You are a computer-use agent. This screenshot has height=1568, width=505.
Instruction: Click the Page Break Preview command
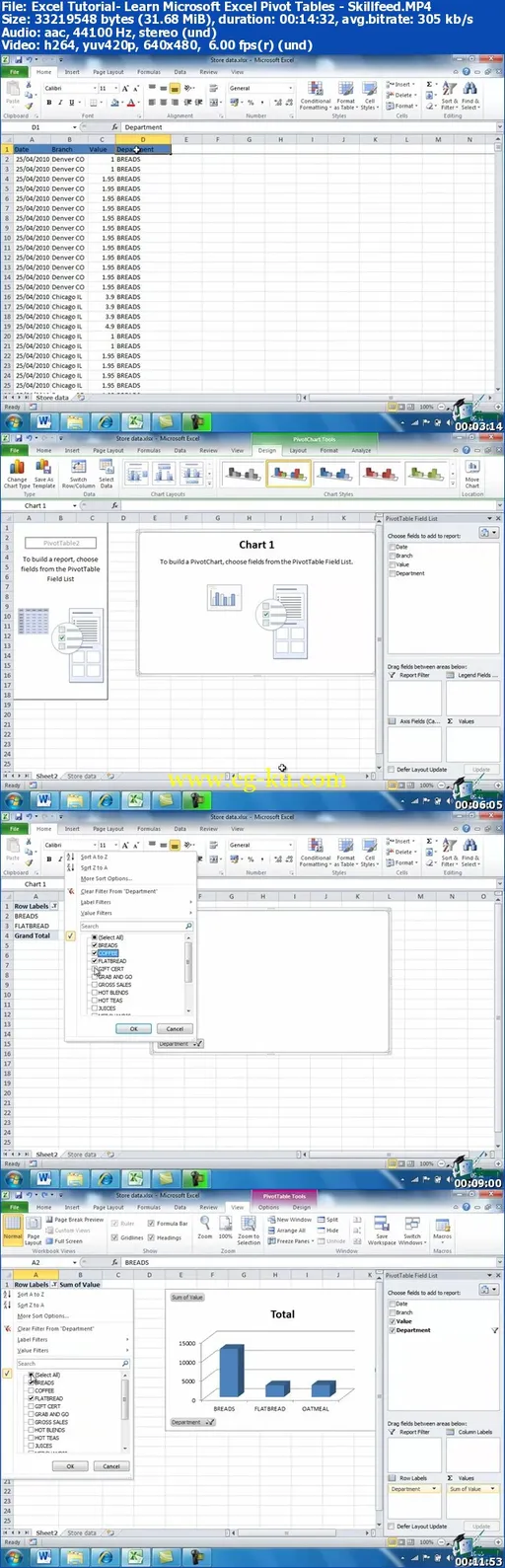pos(75,1220)
